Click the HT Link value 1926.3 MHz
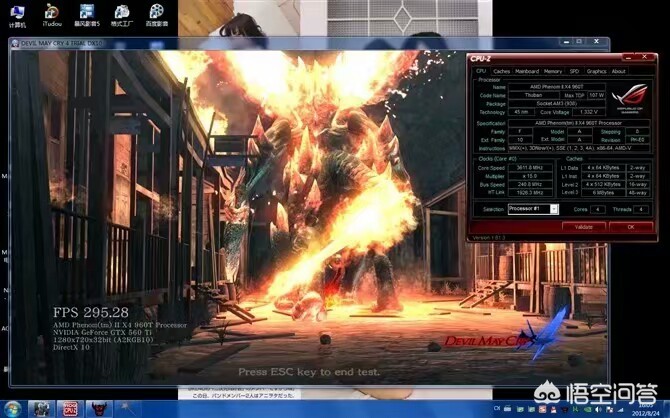 [x=530, y=193]
